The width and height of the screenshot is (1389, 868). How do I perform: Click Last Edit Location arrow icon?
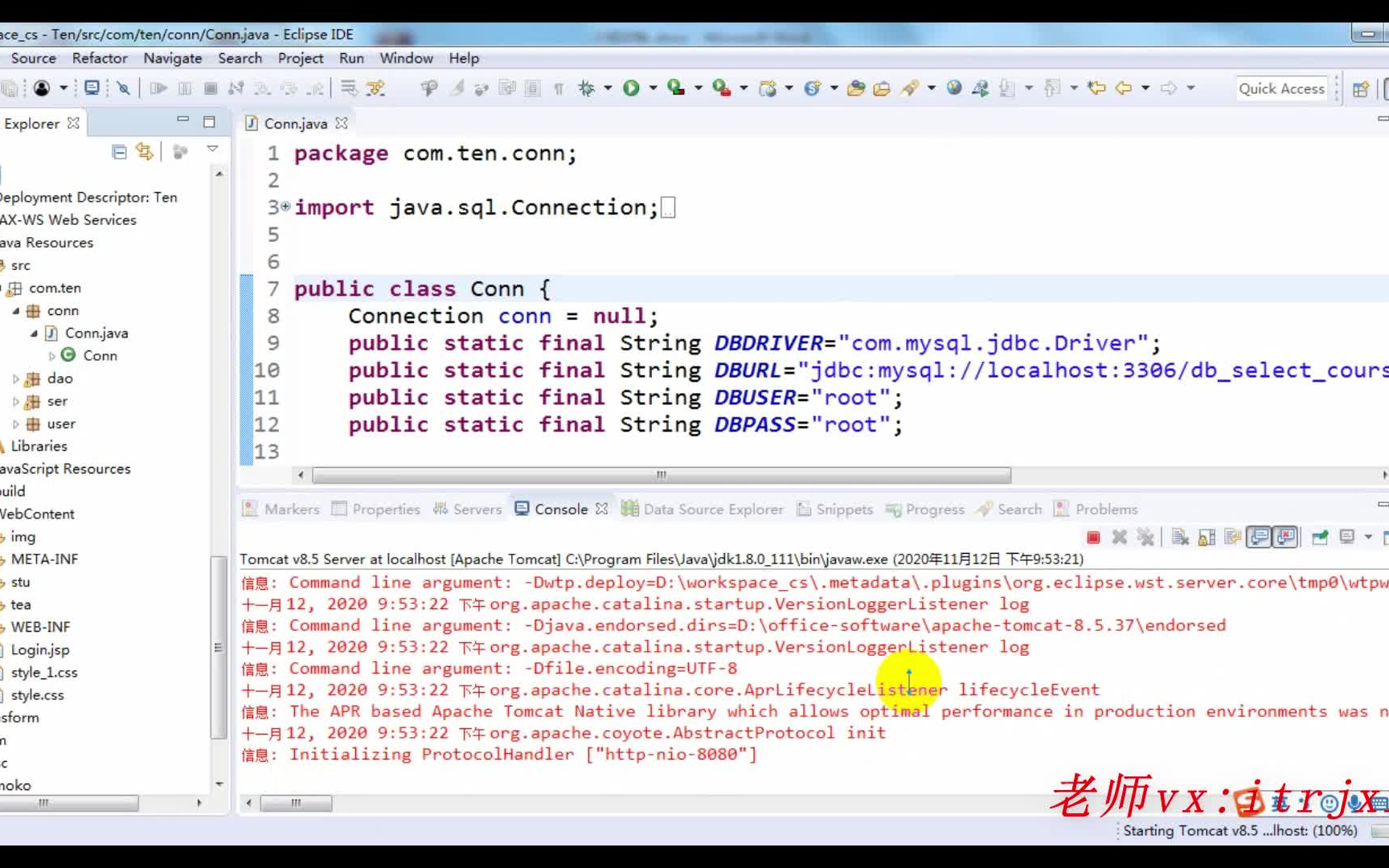1096,88
